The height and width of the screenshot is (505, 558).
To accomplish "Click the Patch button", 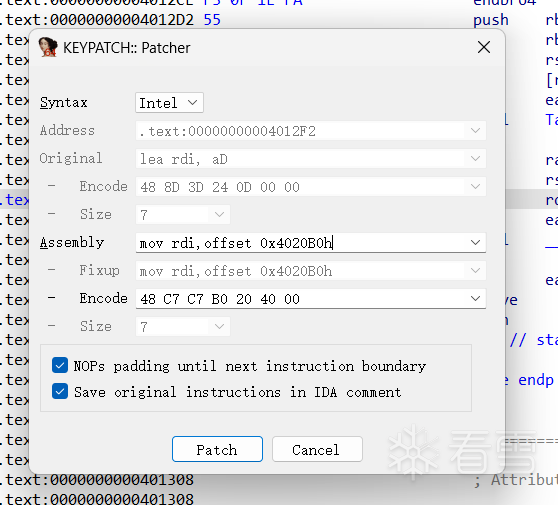I will (x=217, y=449).
